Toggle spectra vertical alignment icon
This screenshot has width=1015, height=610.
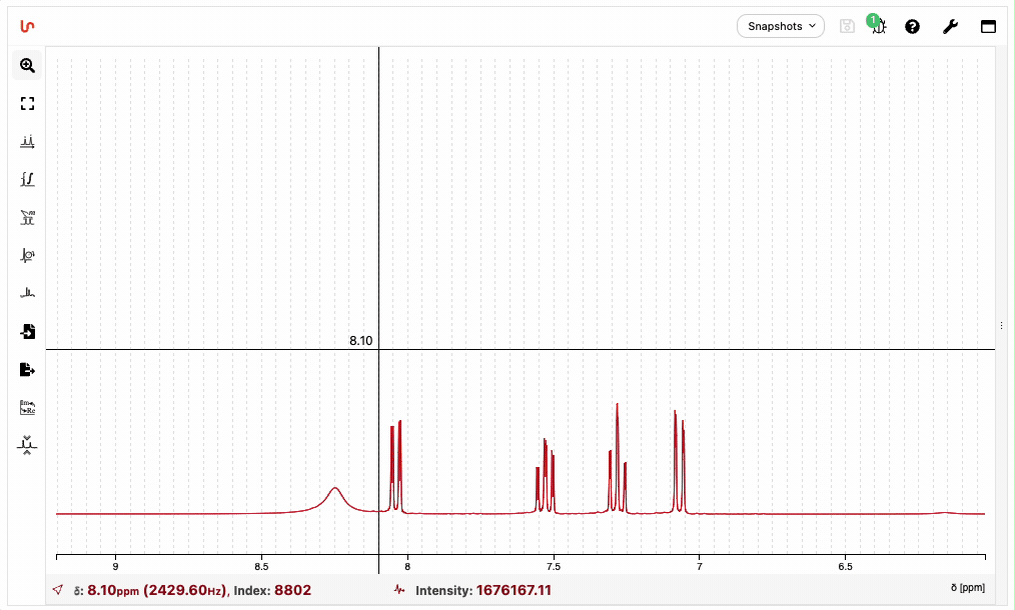click(x=27, y=444)
